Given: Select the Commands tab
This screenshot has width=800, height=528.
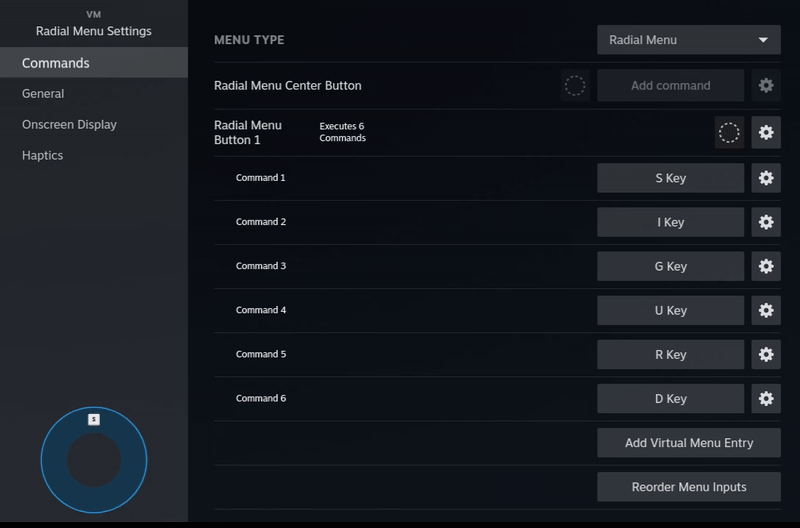Looking at the screenshot, I should (56, 63).
